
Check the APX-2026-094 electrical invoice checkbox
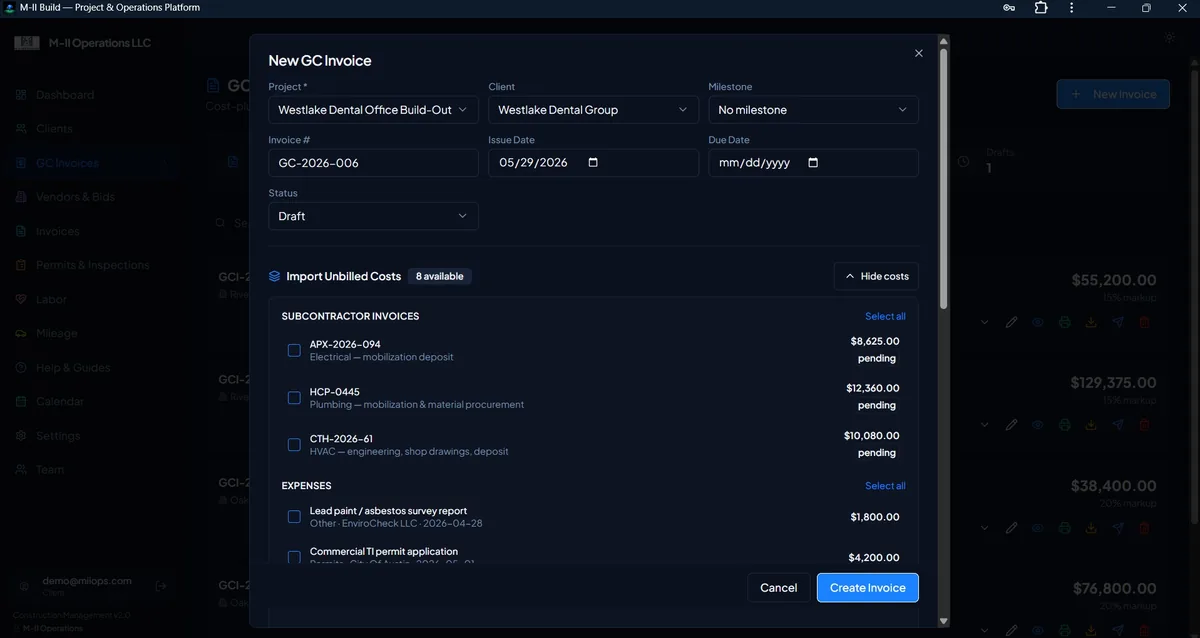coord(294,350)
